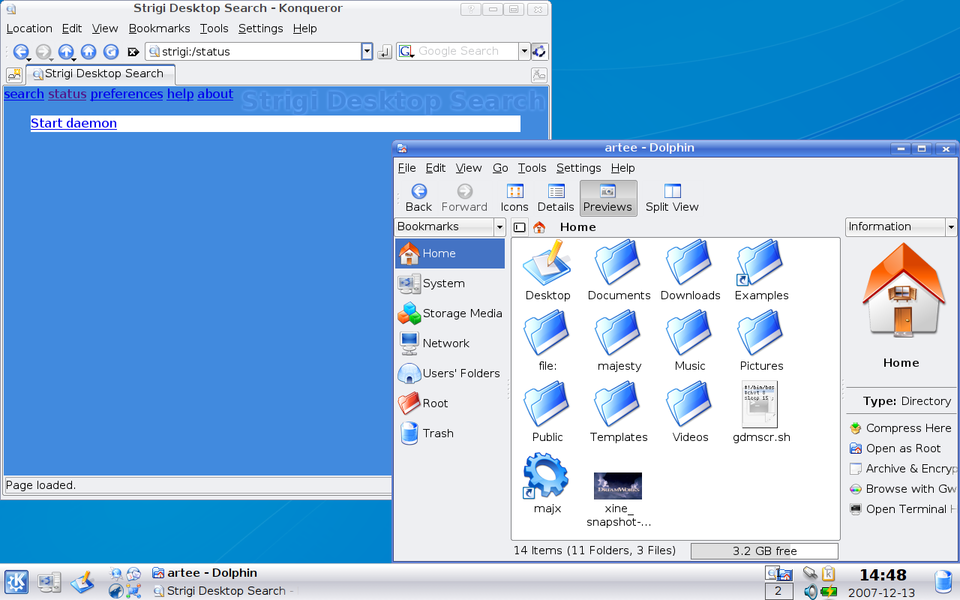Viewport: 960px width, 600px height.
Task: Click the volume speaker tray icon
Action: coord(811,591)
